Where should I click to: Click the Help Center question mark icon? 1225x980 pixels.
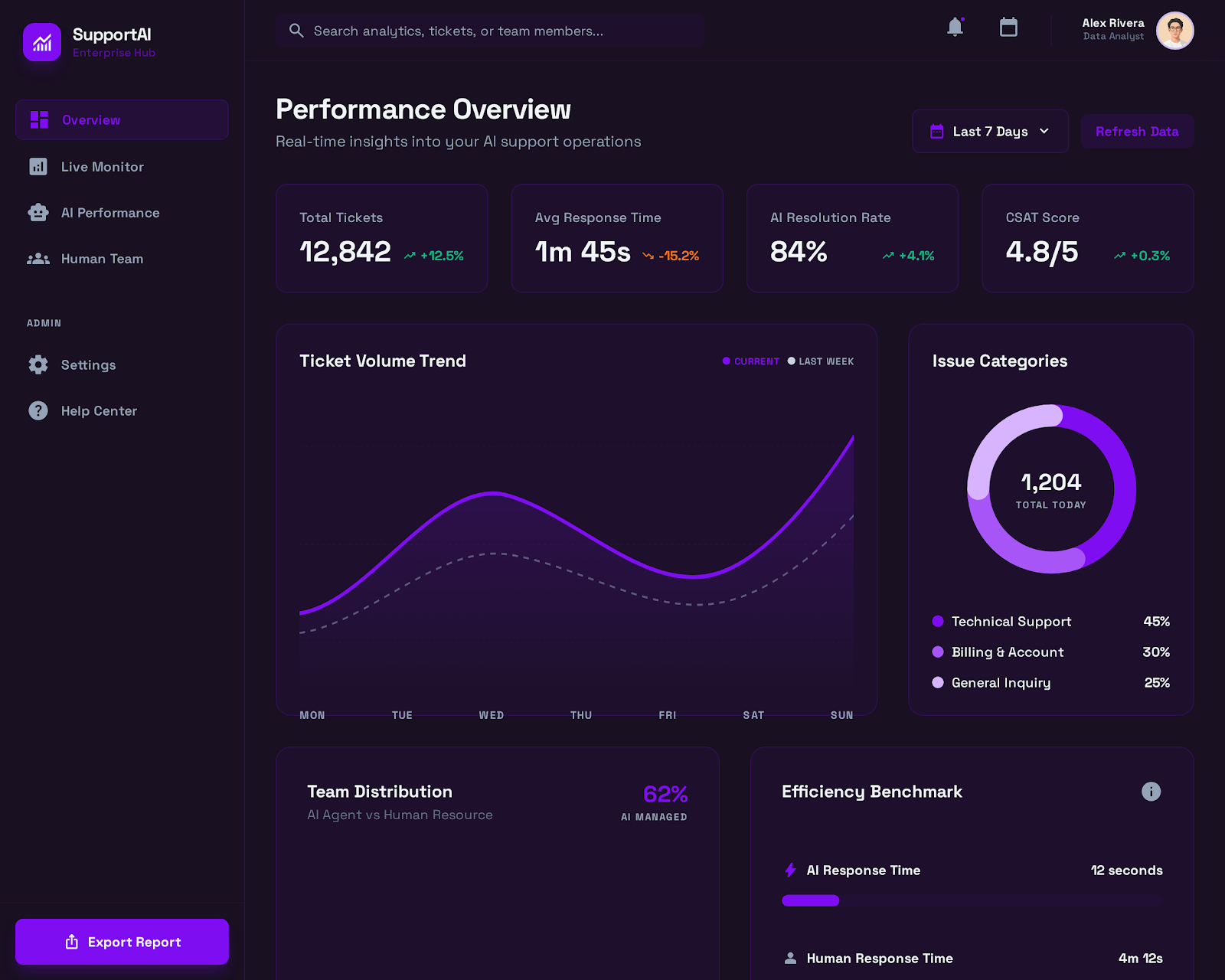(38, 410)
